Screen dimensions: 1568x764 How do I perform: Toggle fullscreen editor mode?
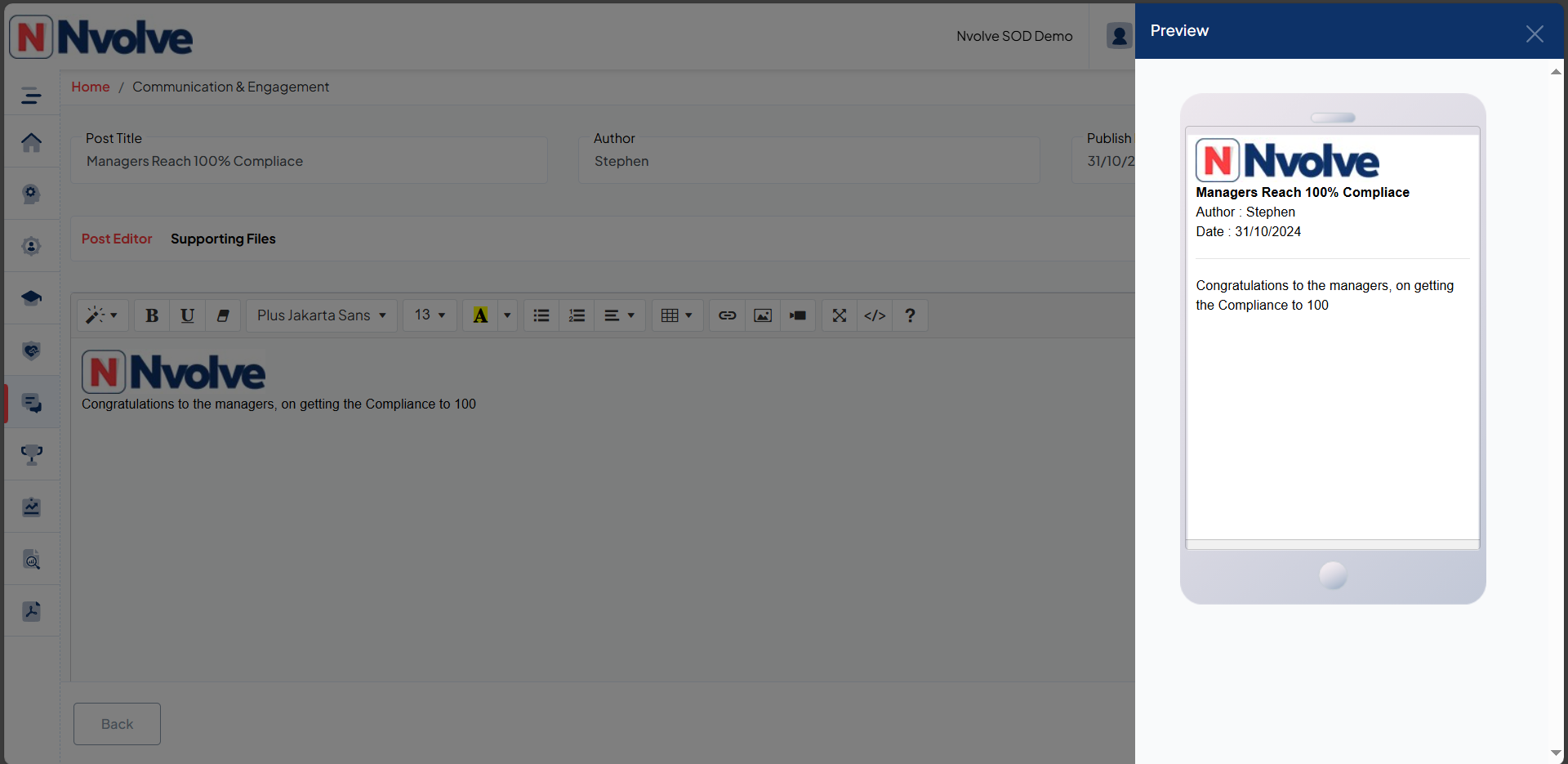tap(840, 315)
